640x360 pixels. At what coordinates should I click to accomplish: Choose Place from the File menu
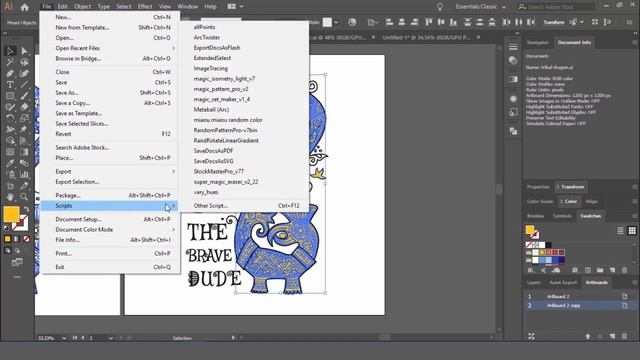pyautogui.click(x=110, y=158)
